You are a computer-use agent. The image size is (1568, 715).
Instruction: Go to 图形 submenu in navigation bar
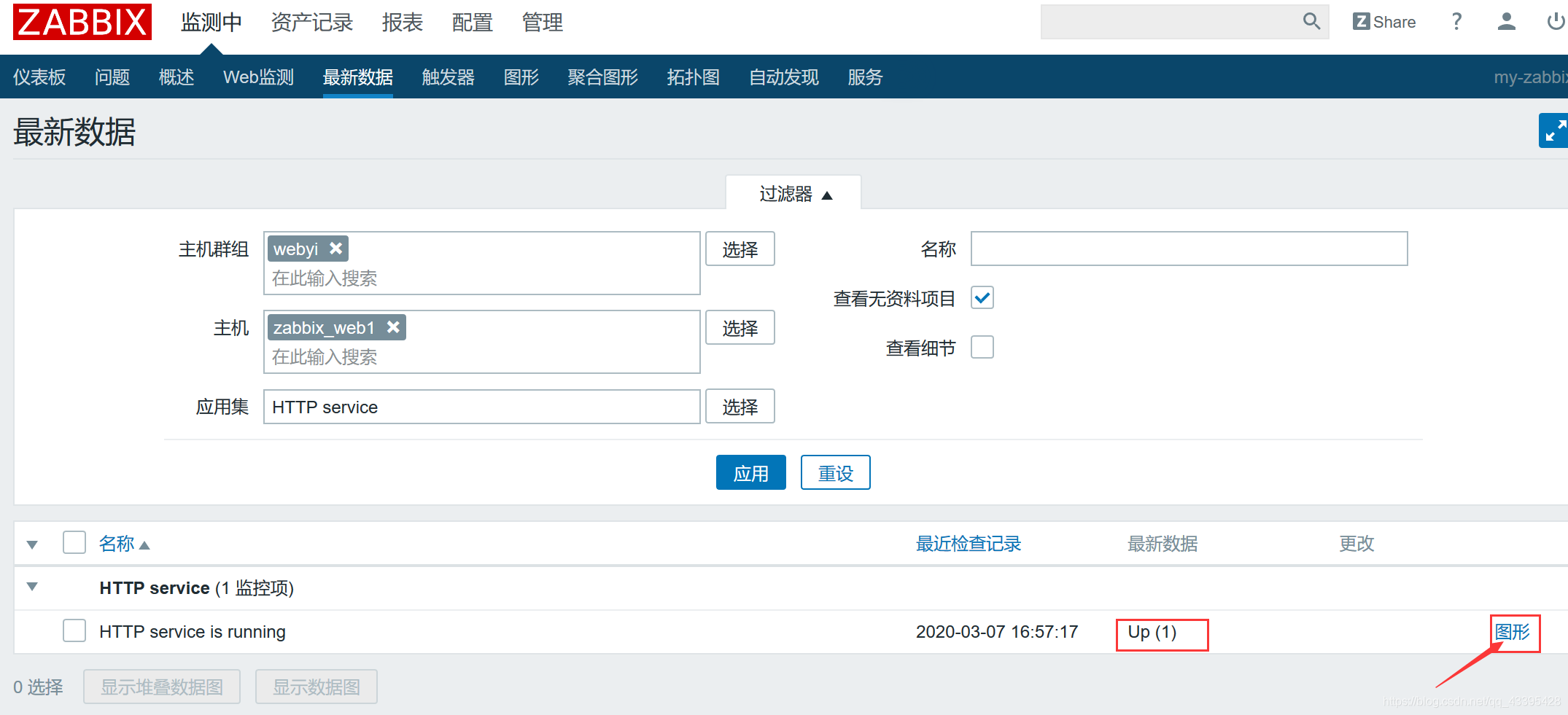[x=521, y=77]
